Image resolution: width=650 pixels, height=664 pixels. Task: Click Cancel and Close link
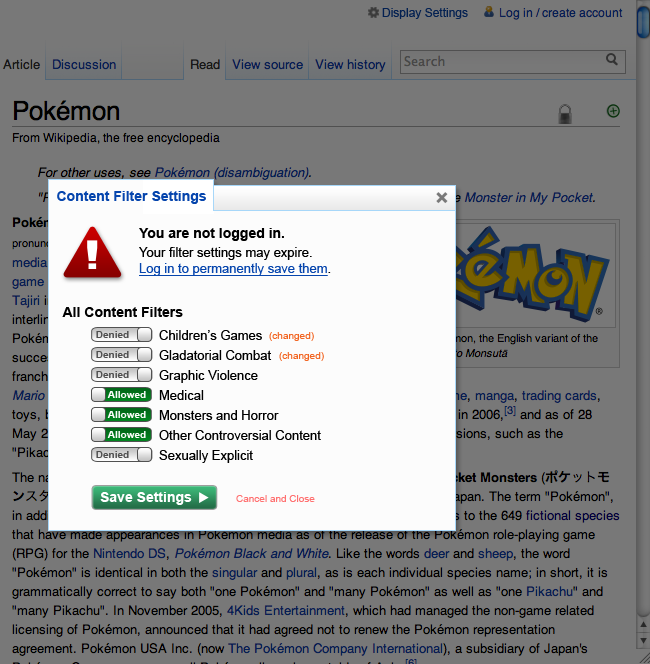(275, 498)
